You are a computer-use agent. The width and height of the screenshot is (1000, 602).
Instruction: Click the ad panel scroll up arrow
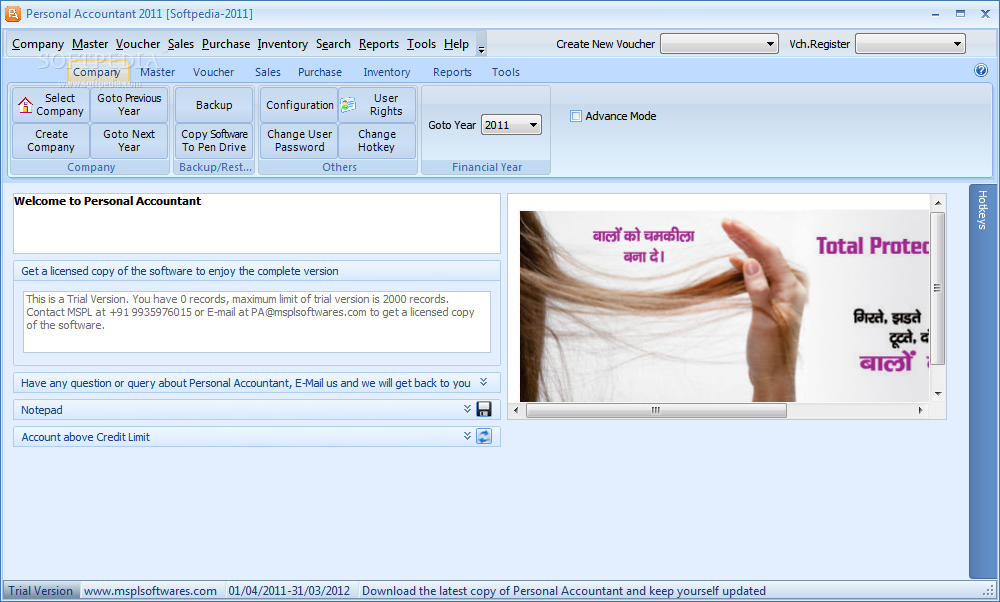tap(938, 203)
